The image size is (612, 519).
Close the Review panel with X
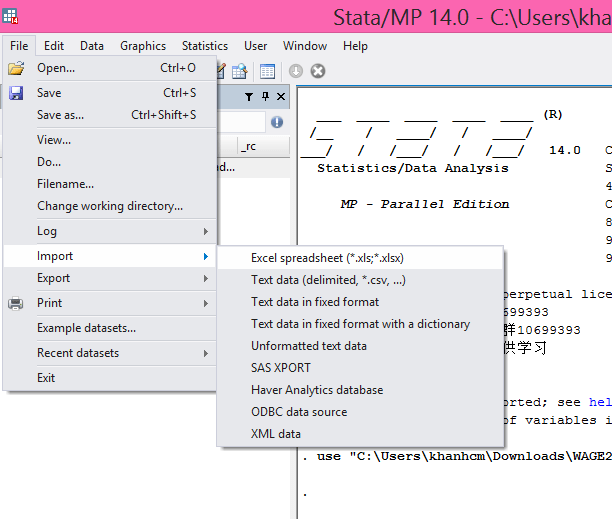pos(281,96)
